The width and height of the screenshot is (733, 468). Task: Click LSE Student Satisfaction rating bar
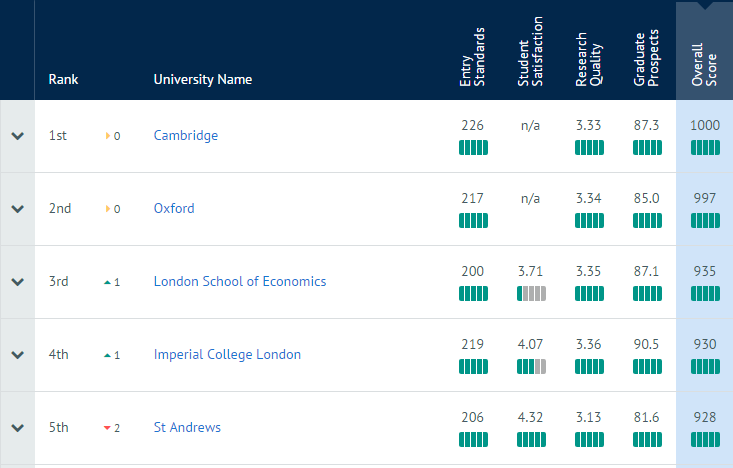coord(531,294)
